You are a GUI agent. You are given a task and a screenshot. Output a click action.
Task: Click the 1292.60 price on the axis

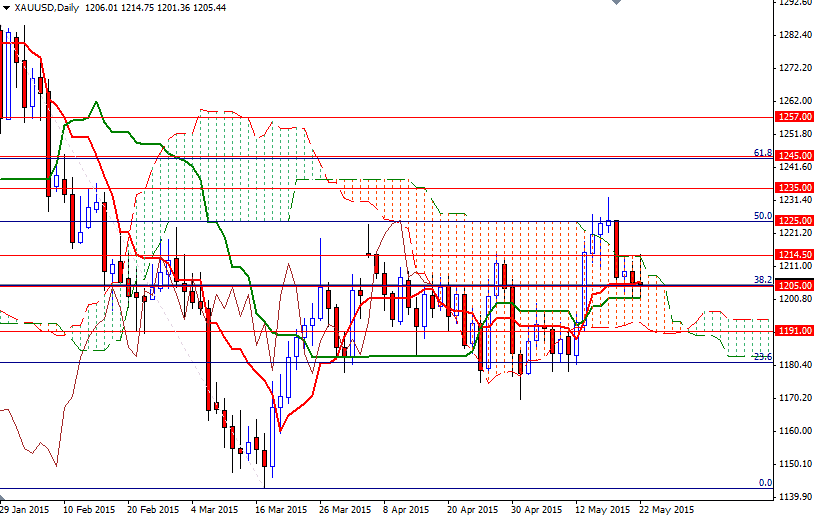(795, 3)
